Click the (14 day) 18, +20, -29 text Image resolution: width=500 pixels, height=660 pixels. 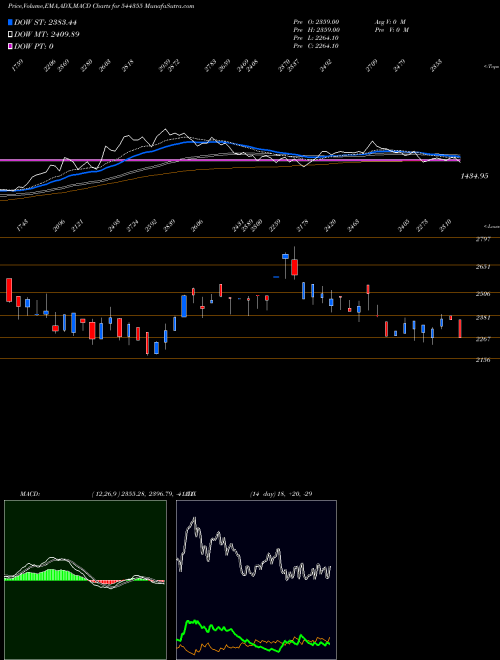coord(281,494)
